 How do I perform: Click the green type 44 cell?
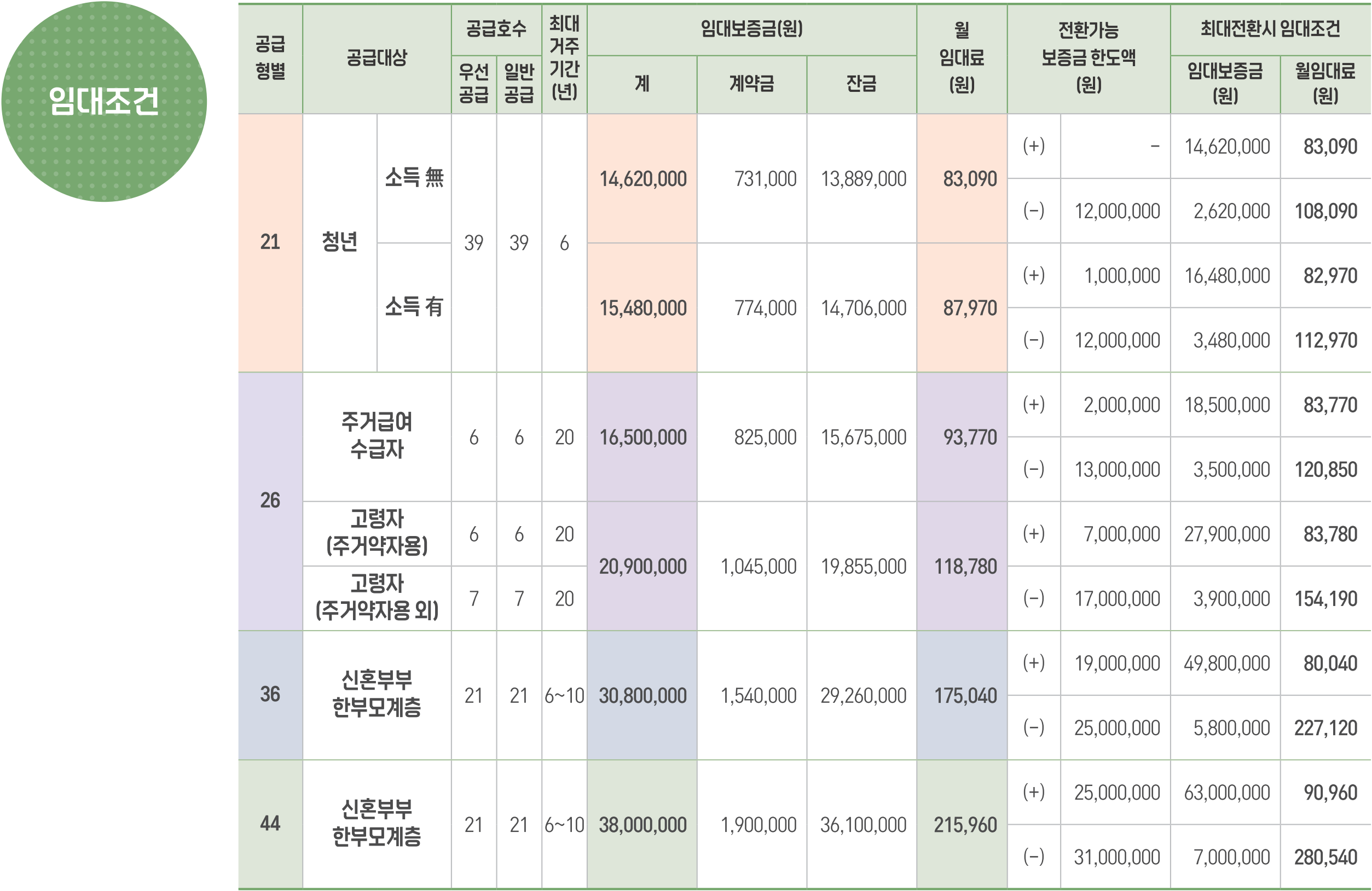coord(270,824)
